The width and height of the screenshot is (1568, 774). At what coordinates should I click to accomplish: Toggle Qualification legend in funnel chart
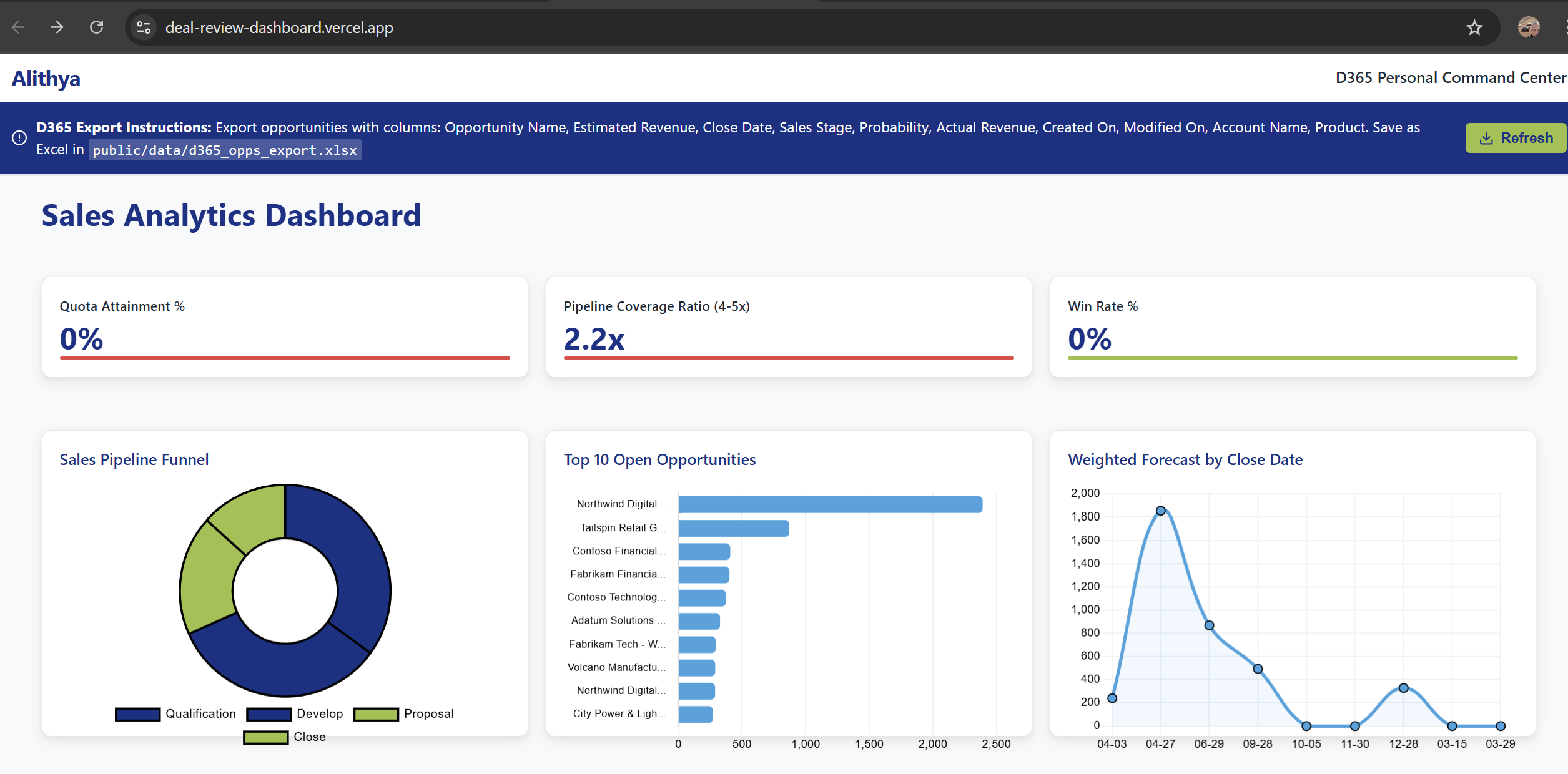pos(138,714)
